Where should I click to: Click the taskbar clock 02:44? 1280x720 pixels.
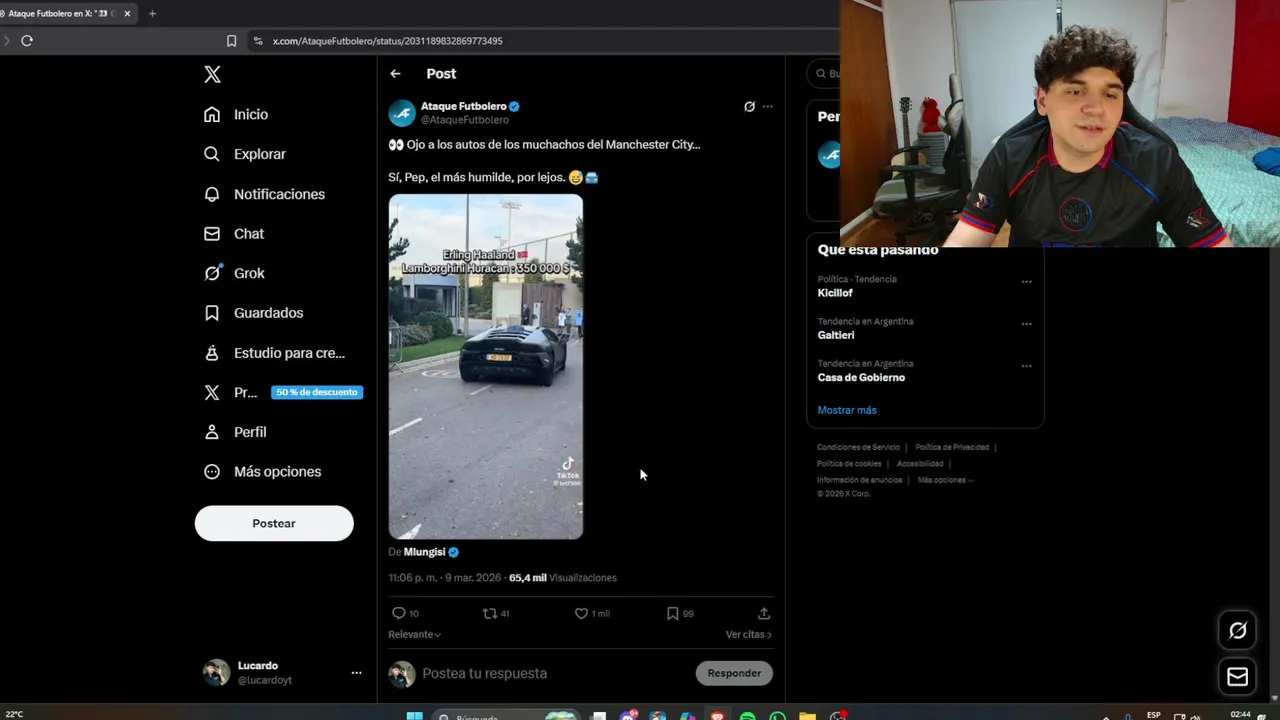coord(1240,715)
